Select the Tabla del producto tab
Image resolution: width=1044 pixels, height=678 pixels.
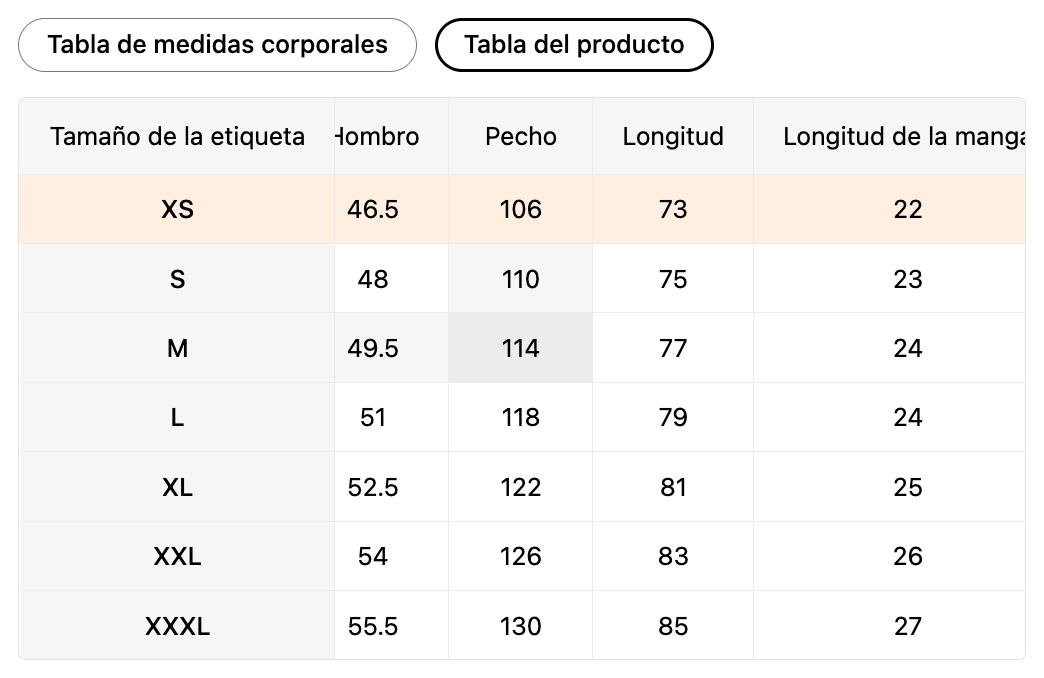(x=574, y=45)
